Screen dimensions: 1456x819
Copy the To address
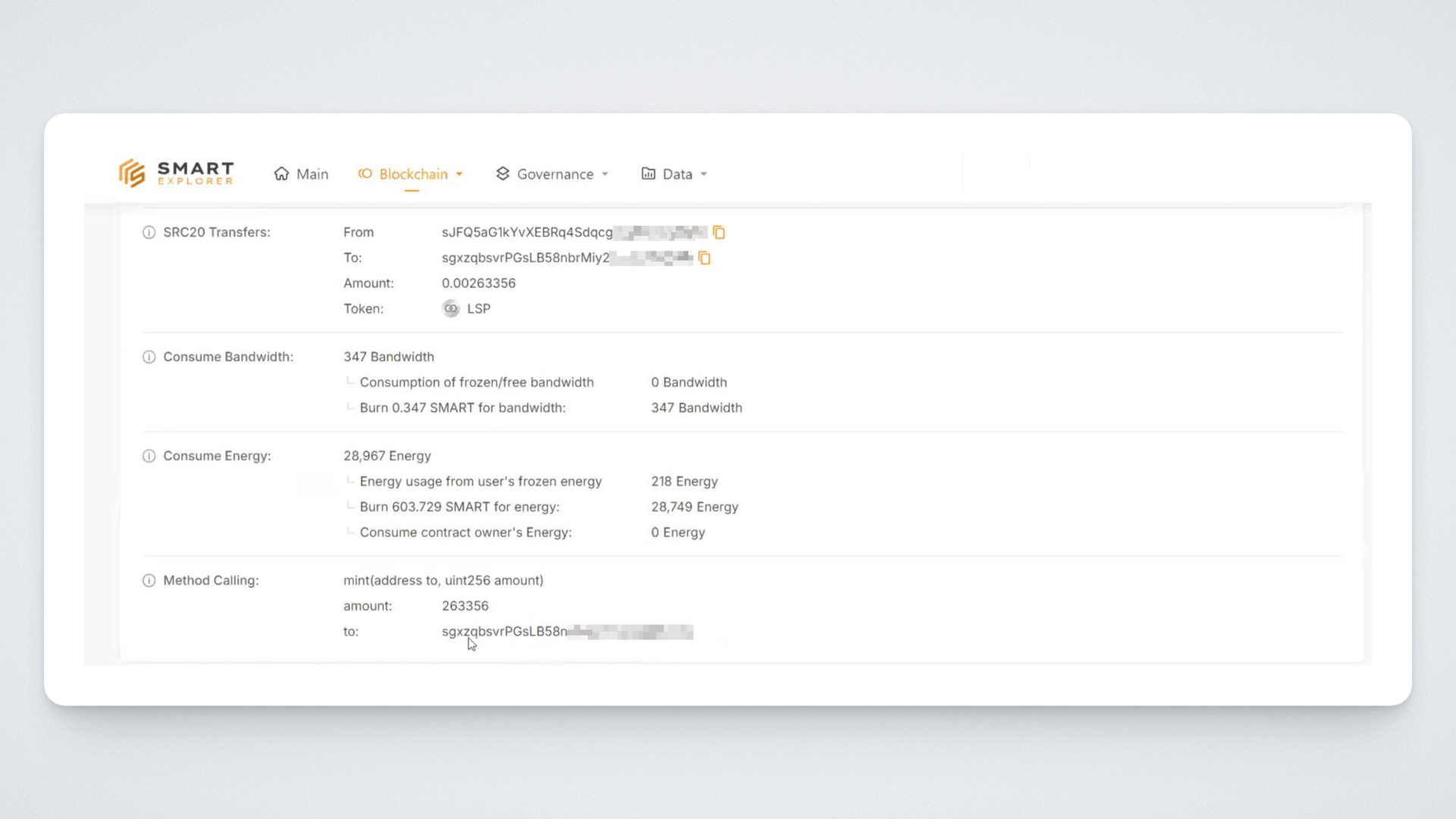point(704,259)
